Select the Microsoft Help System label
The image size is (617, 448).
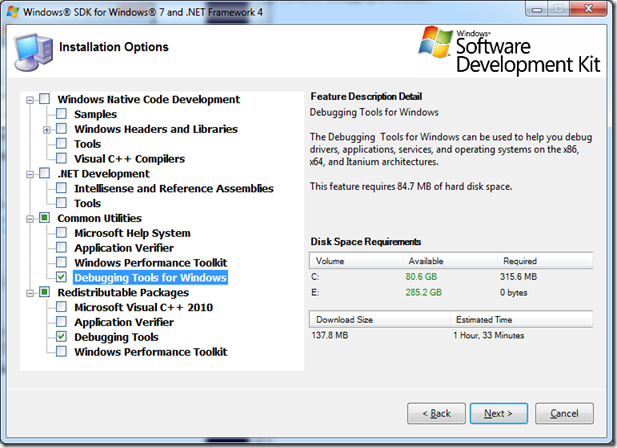[132, 233]
